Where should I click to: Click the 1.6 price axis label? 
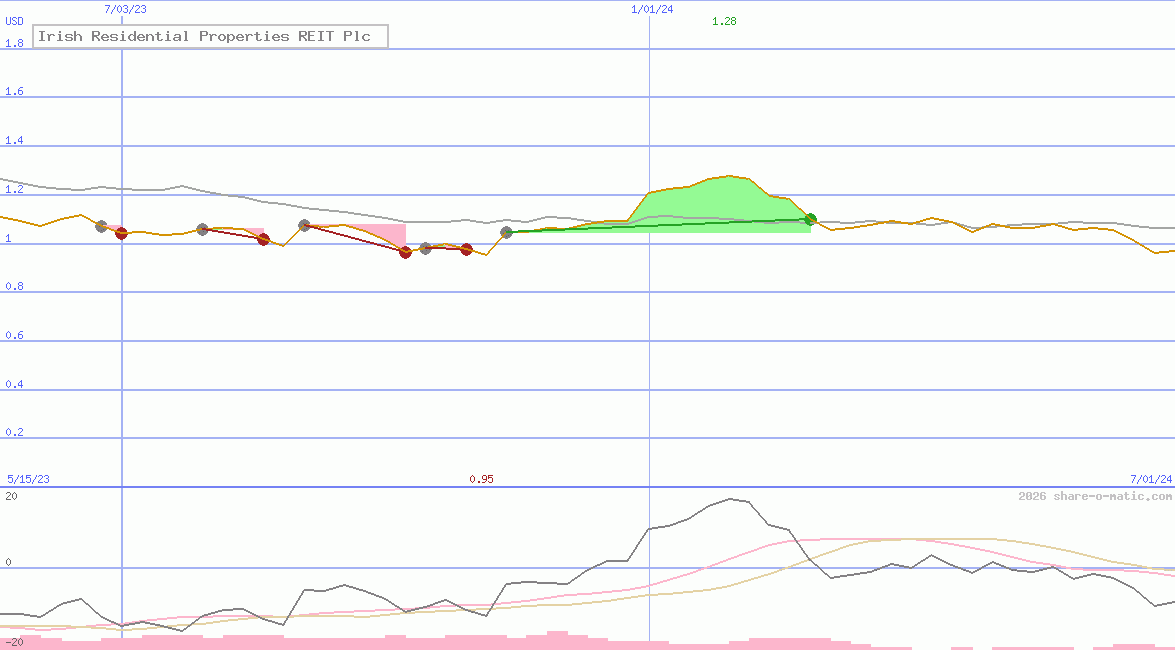(14, 91)
